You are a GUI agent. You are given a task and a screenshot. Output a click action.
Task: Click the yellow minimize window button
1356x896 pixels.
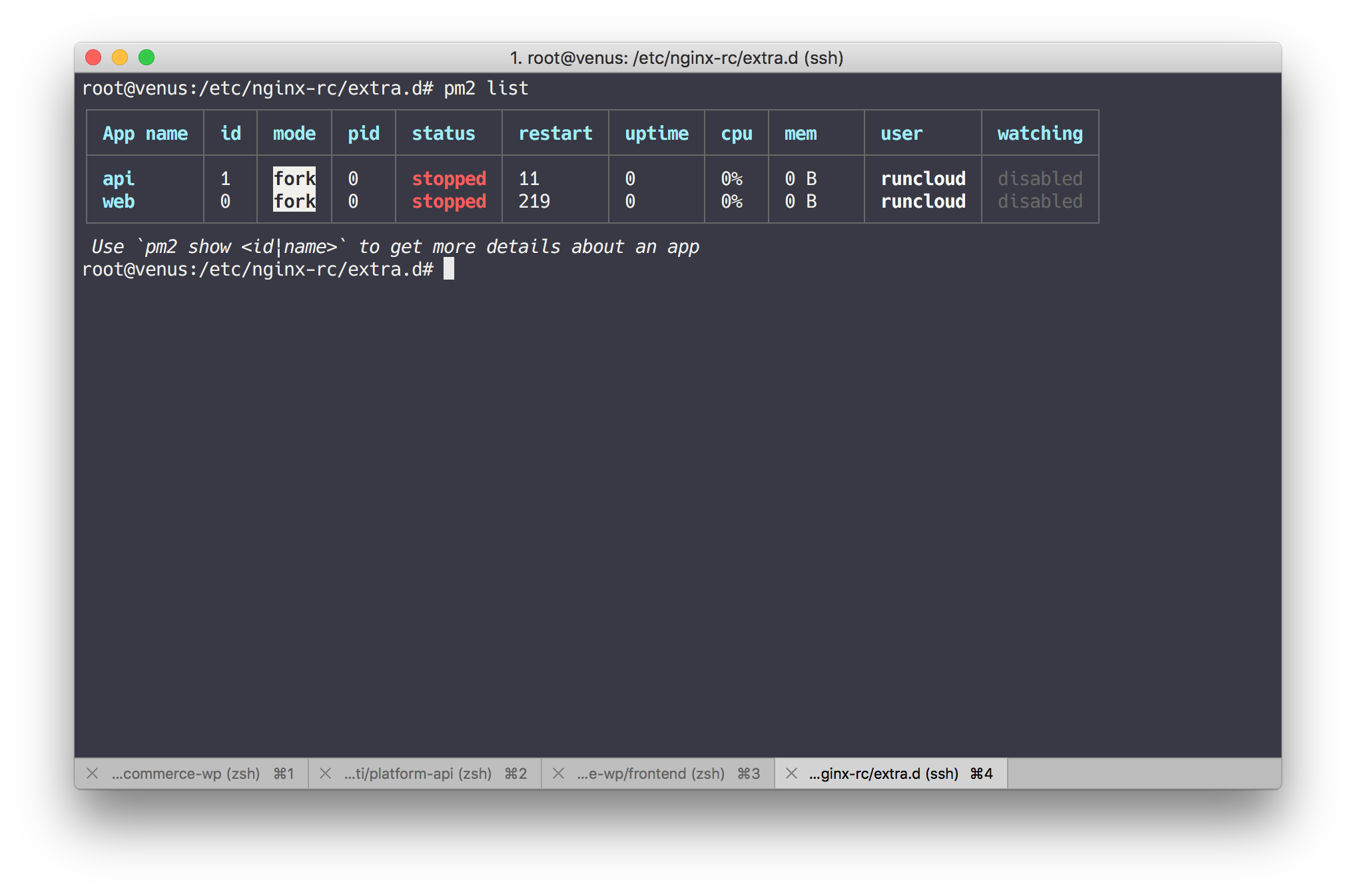[120, 58]
